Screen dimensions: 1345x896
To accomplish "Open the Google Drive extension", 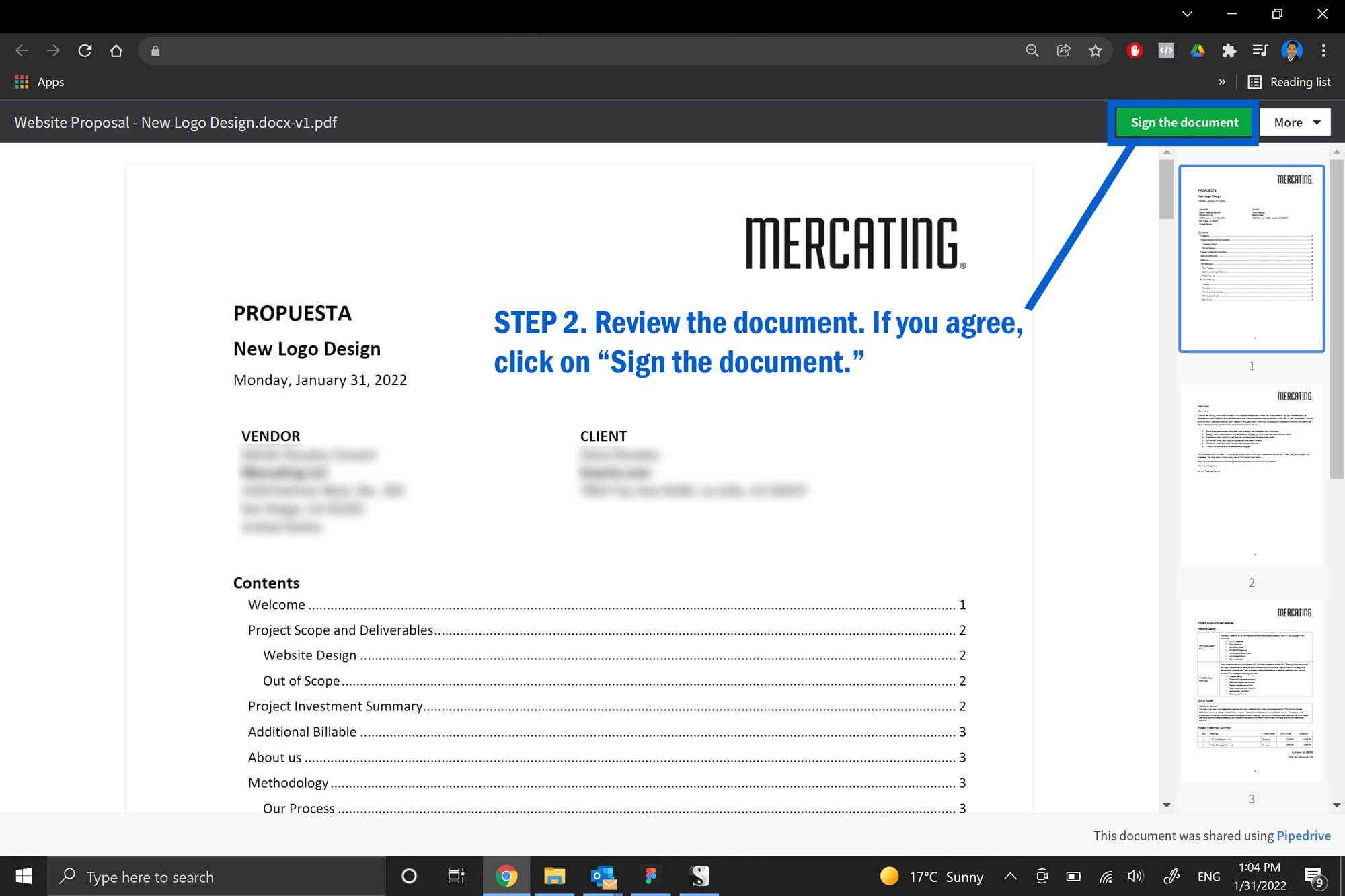I will (1198, 50).
